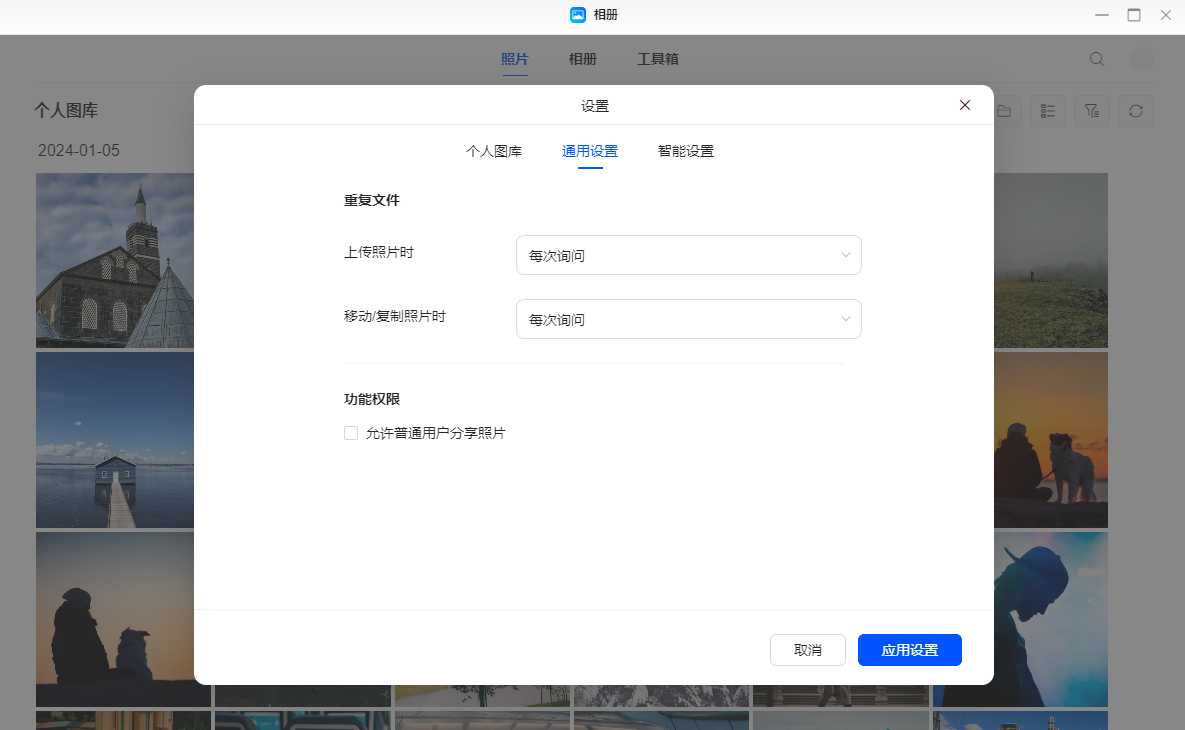The image size is (1185, 730).
Task: Click the folder view toolbar icon
Action: 1005,111
